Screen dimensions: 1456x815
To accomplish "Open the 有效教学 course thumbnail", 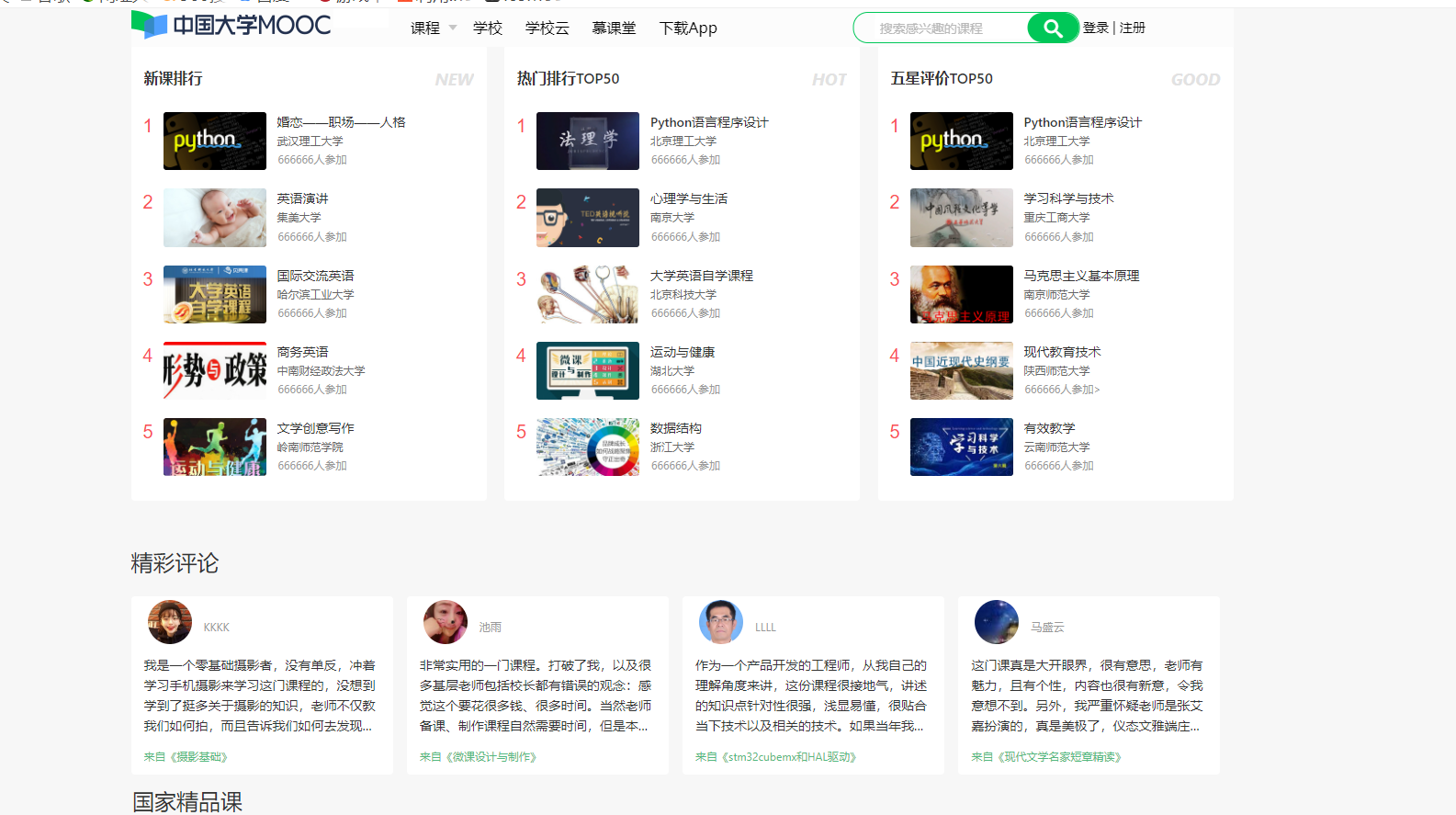I will pyautogui.click(x=962, y=447).
